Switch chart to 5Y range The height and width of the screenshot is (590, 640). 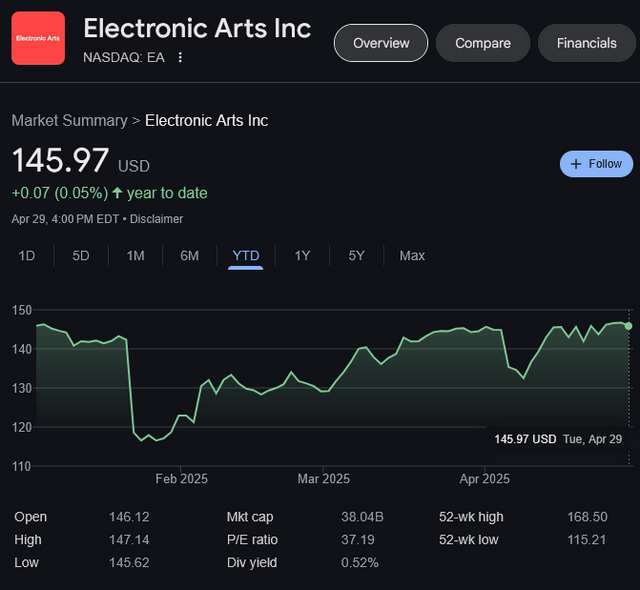[356, 256]
